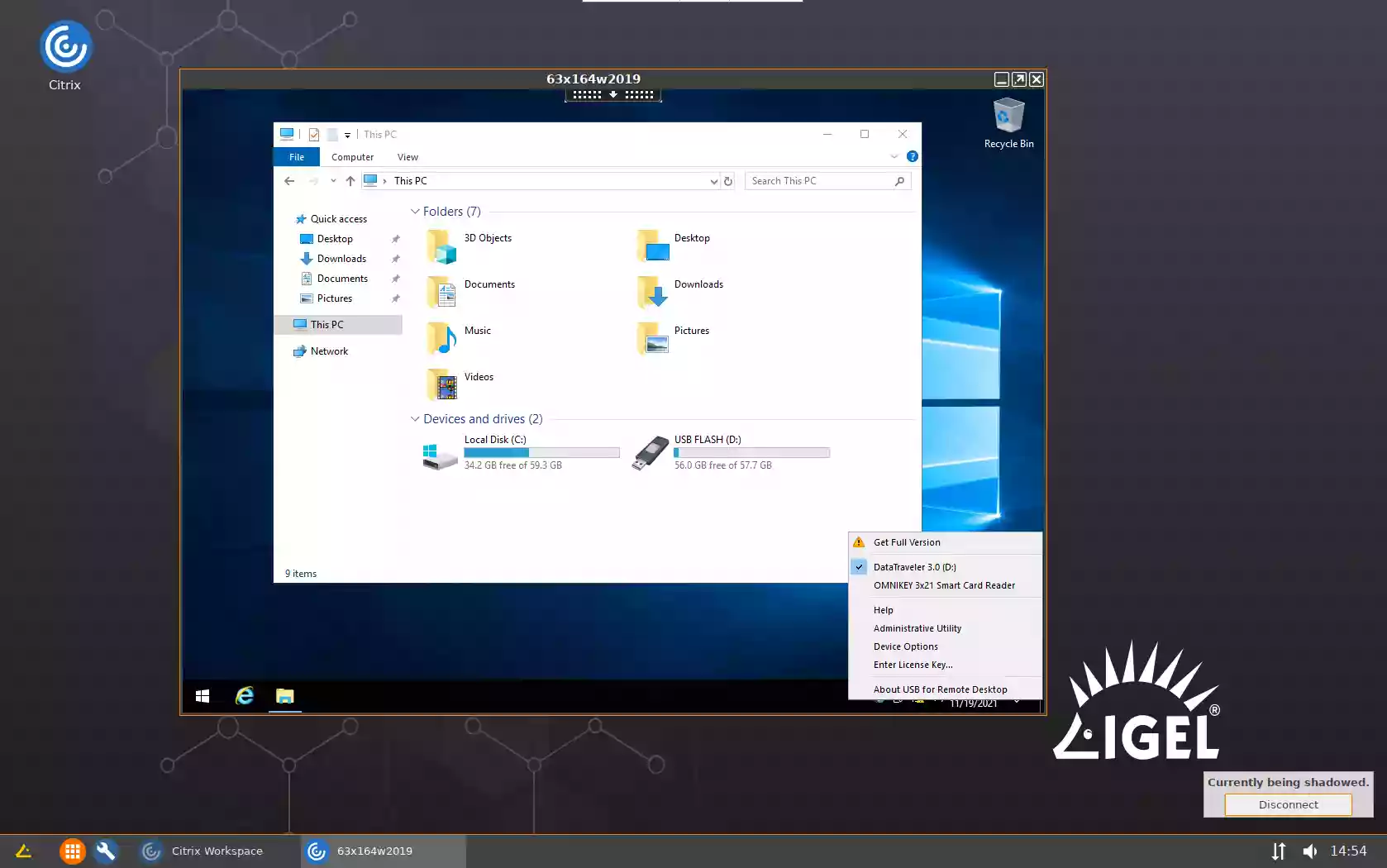Open recent locations dropdown arrow
Viewport: 1387px width, 868px height.
click(x=333, y=181)
